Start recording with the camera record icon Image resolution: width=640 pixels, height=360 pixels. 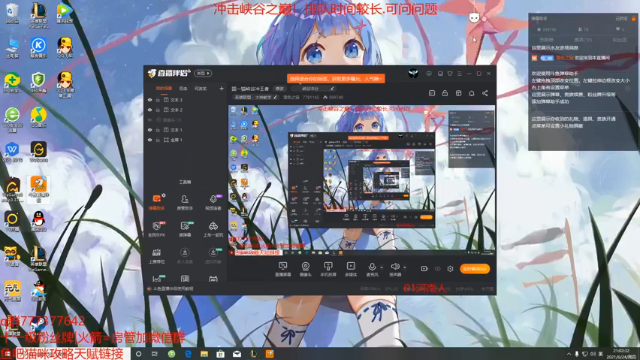click(424, 269)
